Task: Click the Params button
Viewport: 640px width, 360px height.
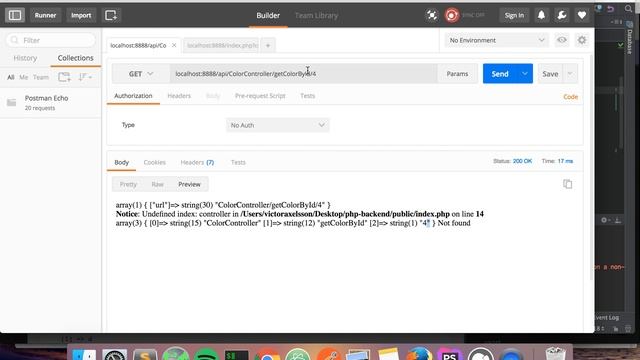Action: tap(457, 73)
